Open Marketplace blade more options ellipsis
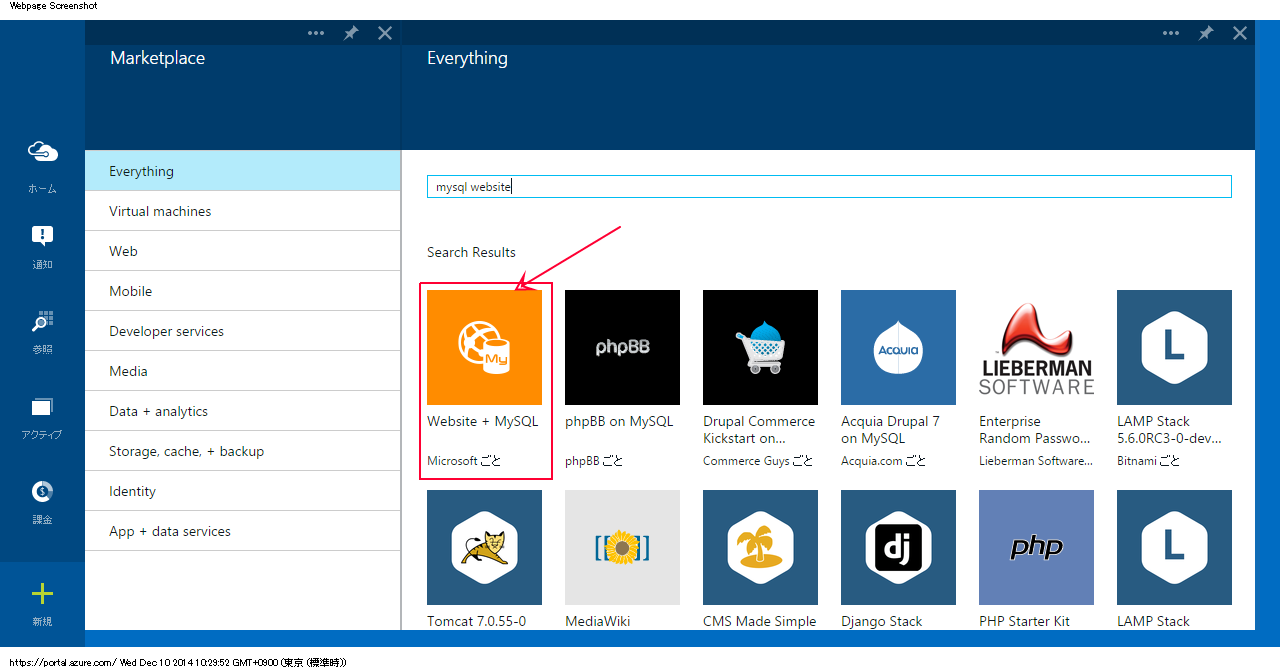Viewport: 1280px width, 667px height. 316,33
